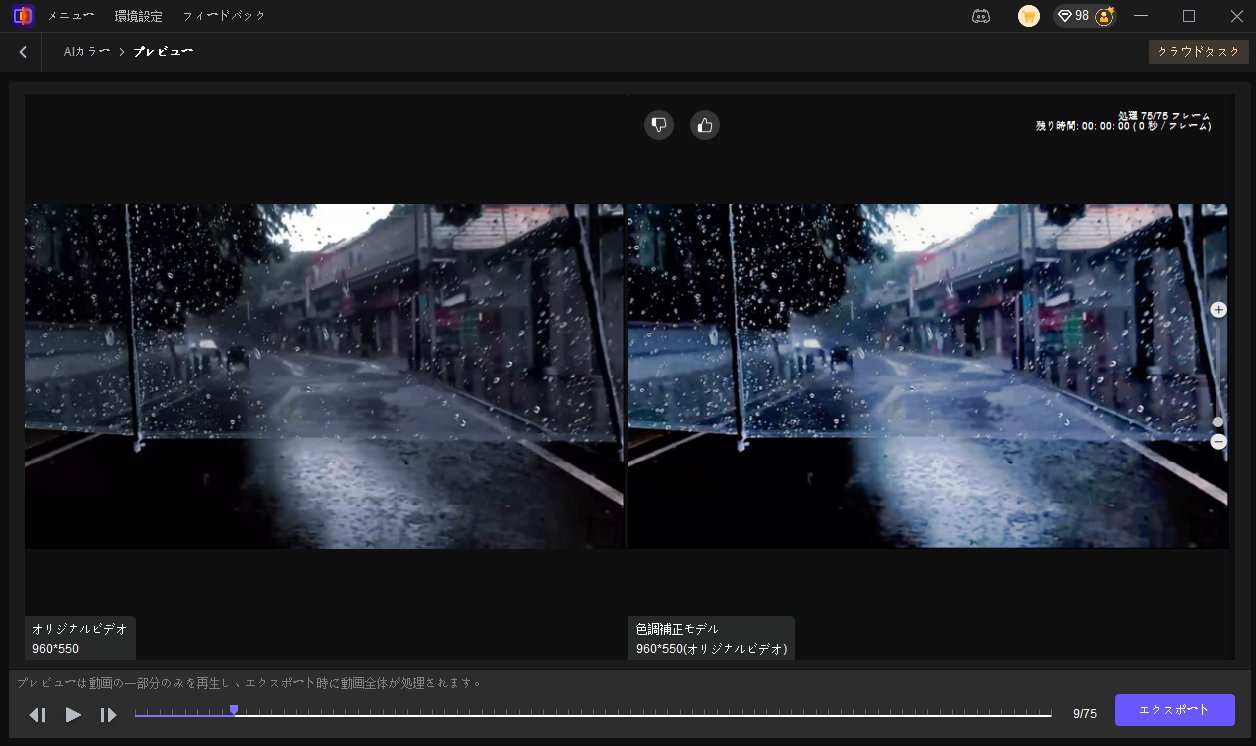This screenshot has height=746, width=1256.
Task: Zoom out with the minus icon
Action: [1218, 441]
